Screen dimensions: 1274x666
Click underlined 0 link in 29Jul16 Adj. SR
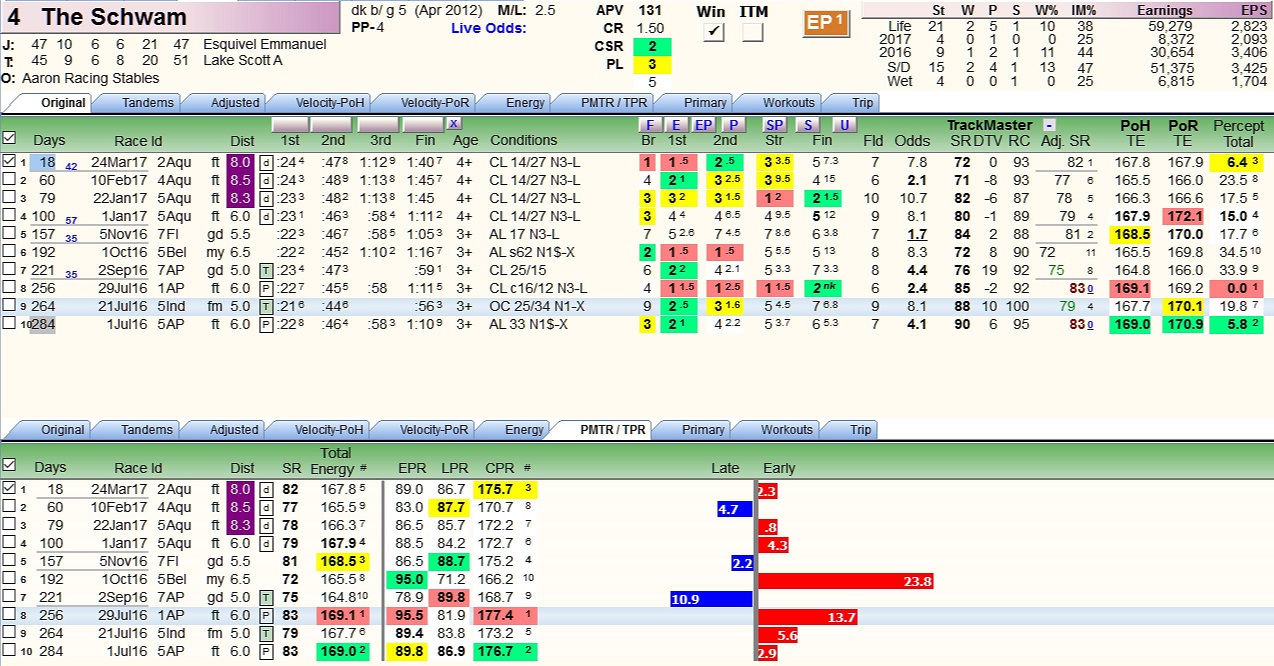(1090, 290)
